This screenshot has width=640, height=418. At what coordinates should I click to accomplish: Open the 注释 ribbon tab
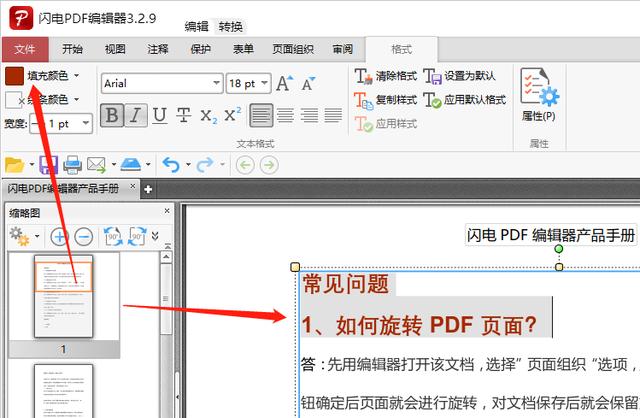point(158,49)
